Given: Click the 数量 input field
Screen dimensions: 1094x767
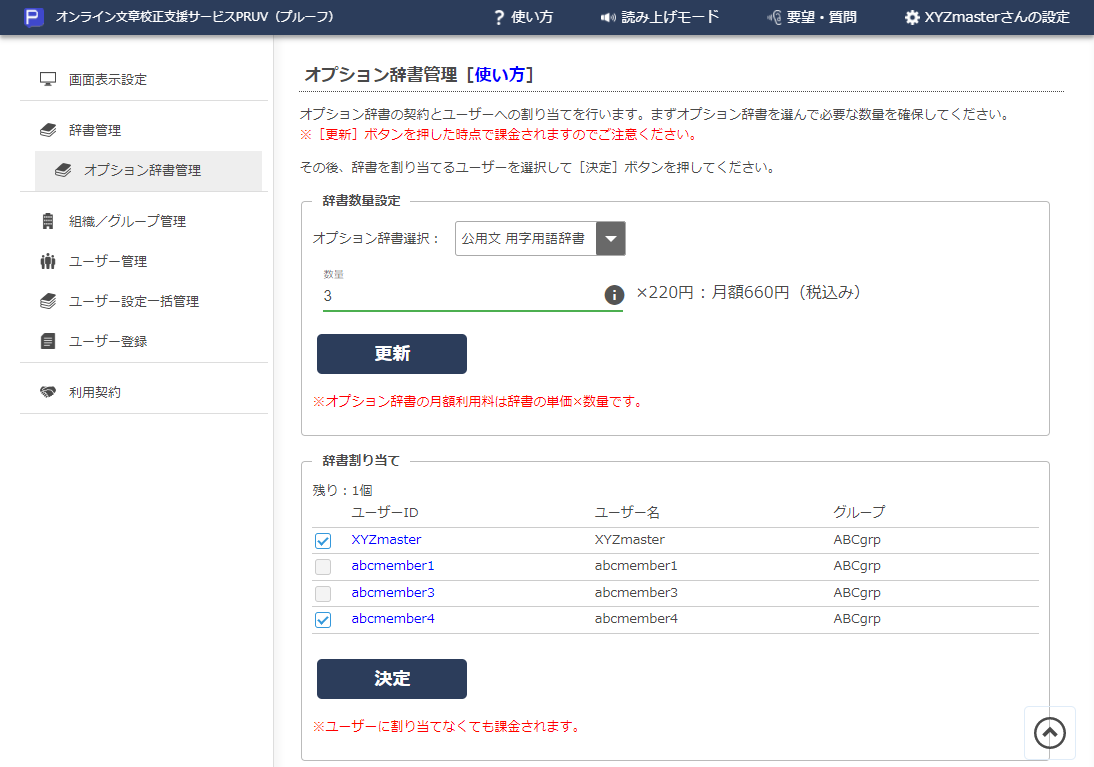Looking at the screenshot, I should (x=460, y=296).
